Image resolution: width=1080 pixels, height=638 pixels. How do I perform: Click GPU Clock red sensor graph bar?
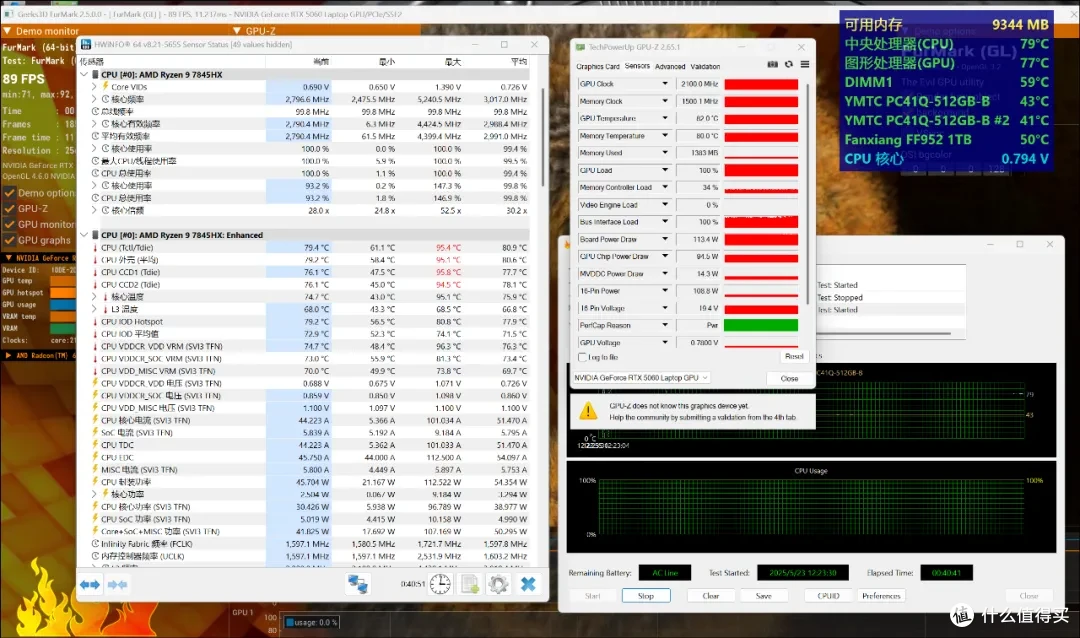click(761, 84)
